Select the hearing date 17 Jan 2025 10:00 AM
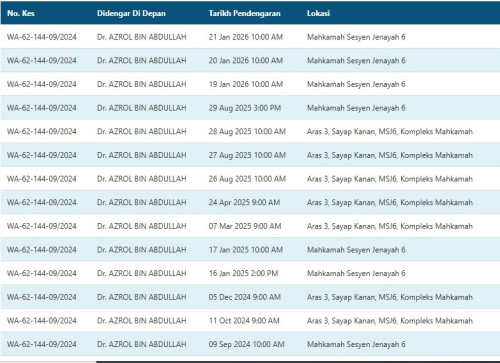 tap(246, 250)
